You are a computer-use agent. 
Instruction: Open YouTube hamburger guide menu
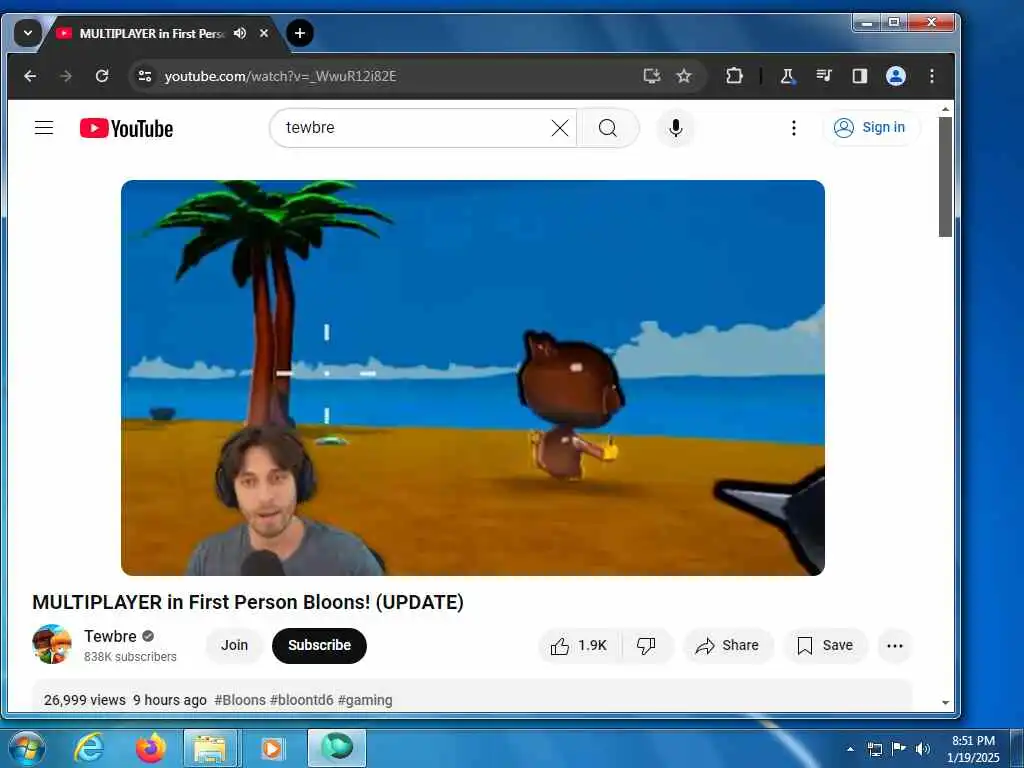coord(44,128)
